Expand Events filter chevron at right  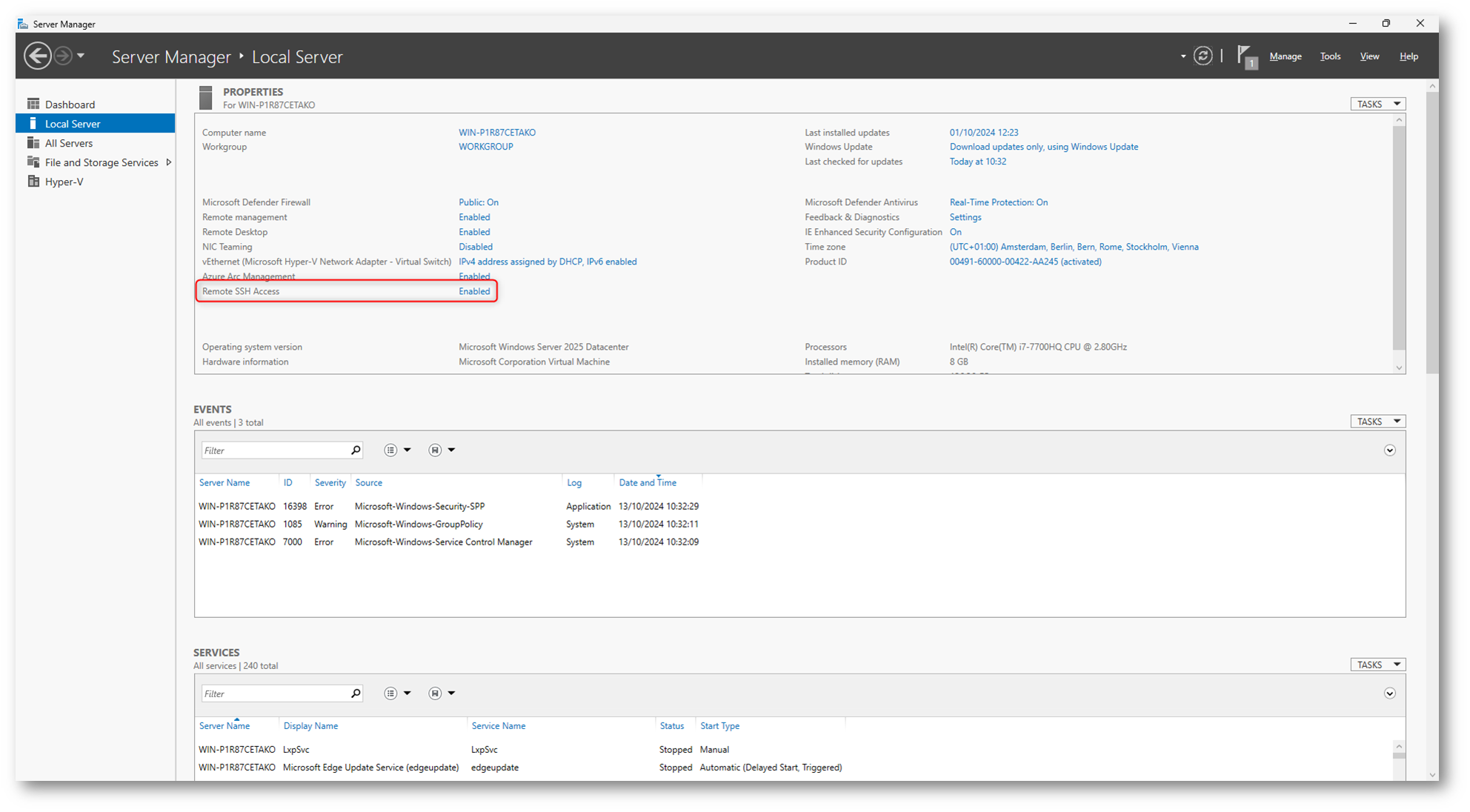pyautogui.click(x=1390, y=450)
